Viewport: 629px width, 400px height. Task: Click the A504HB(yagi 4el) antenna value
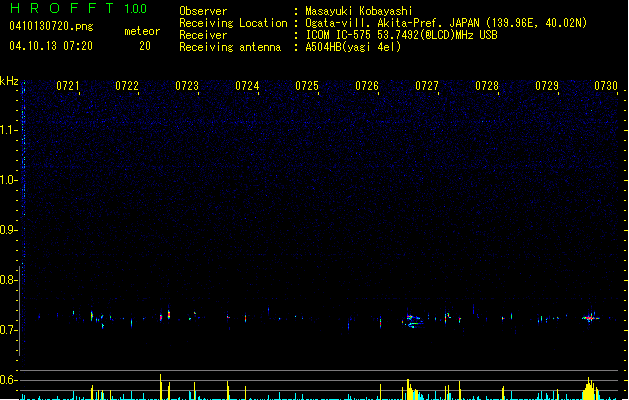353,47
